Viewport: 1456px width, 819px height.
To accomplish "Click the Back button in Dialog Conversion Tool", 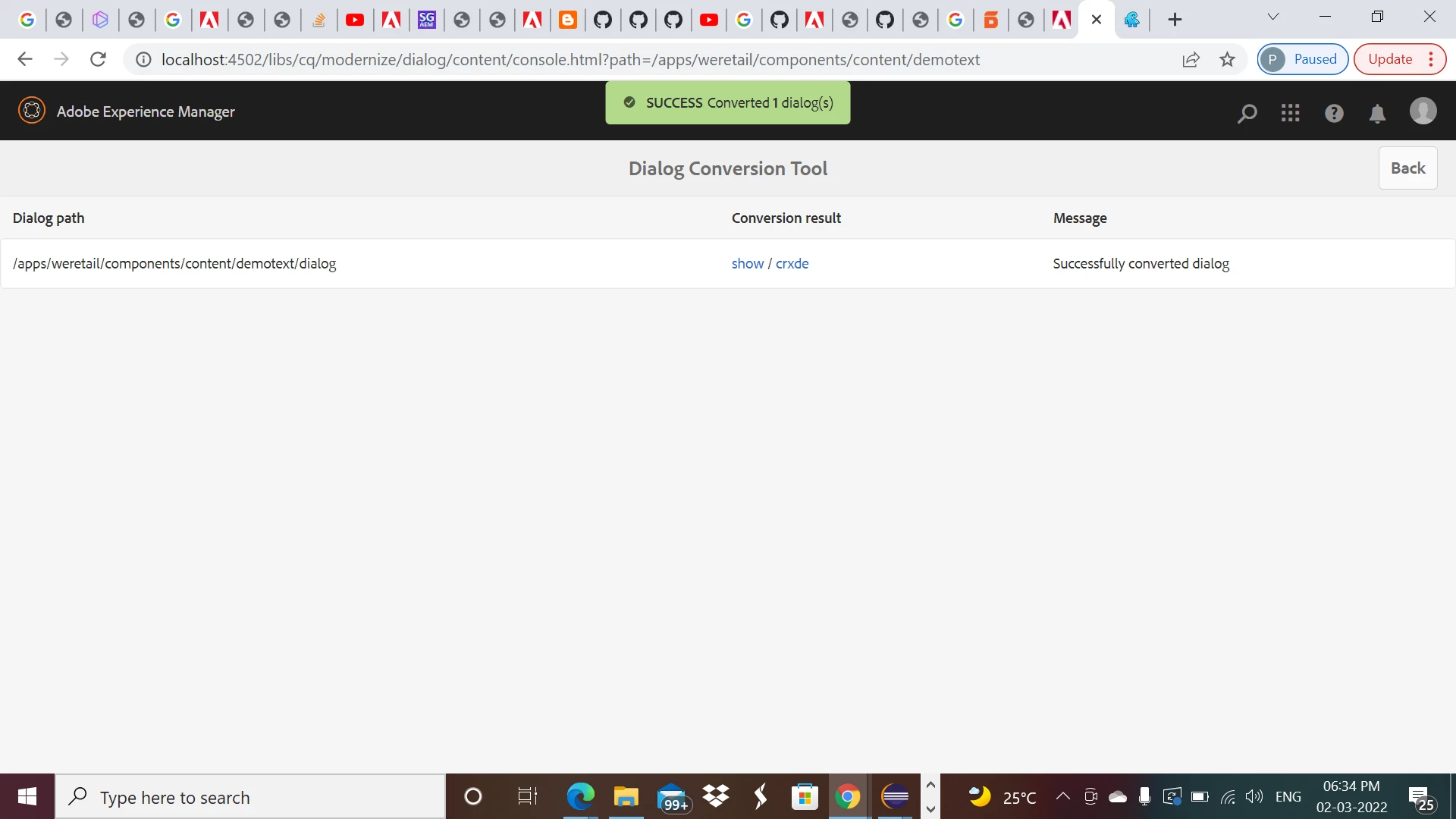I will 1407,168.
